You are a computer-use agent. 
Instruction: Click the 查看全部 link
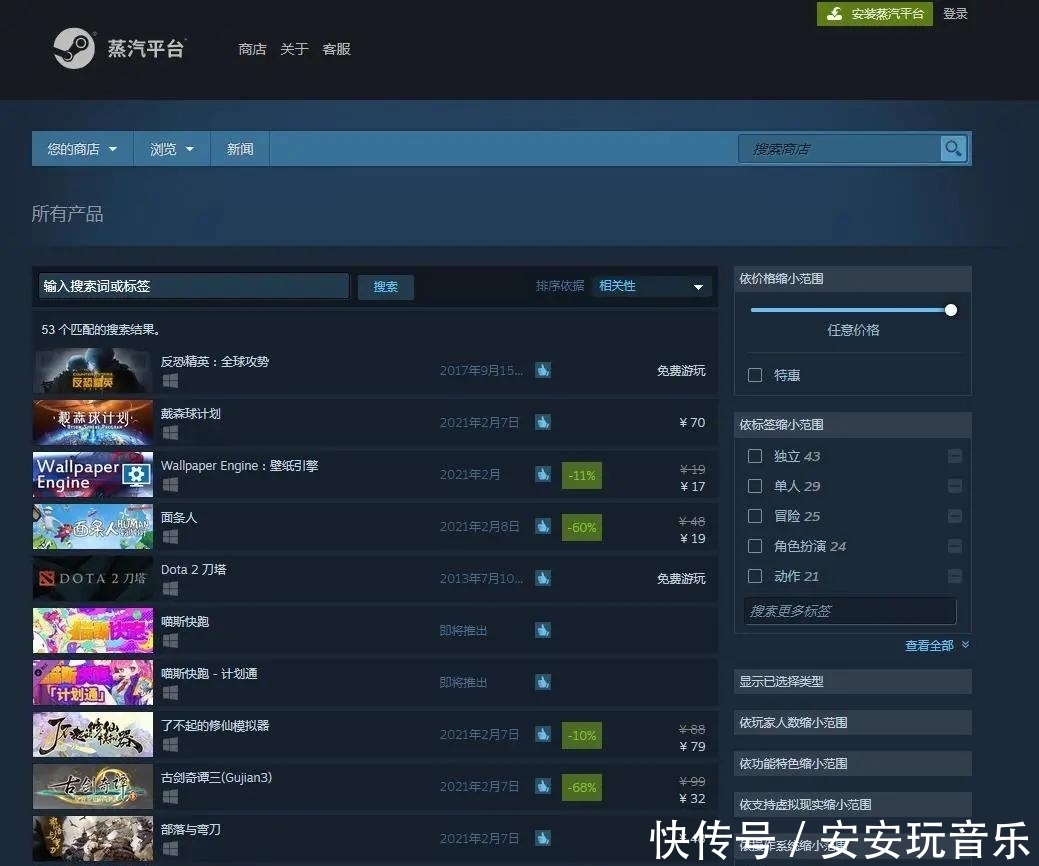click(x=929, y=645)
